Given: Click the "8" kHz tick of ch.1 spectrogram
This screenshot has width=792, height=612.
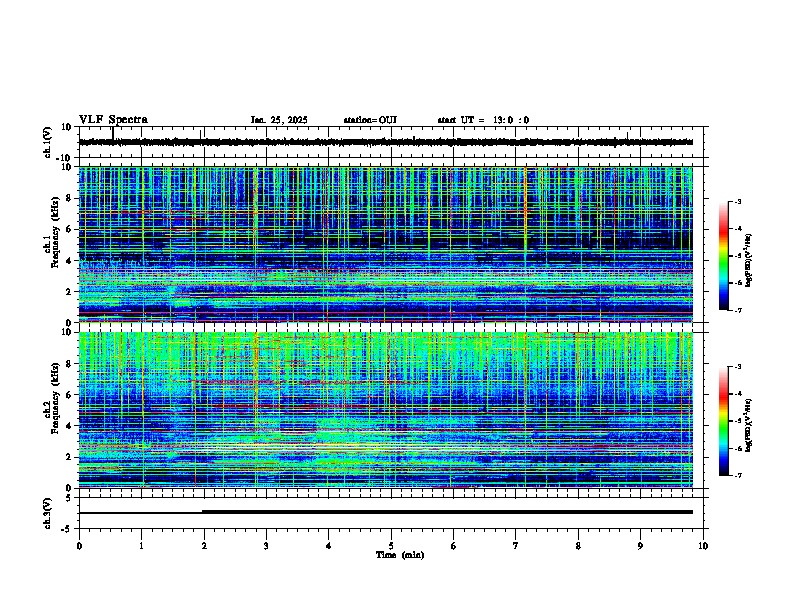Looking at the screenshot, I should 70,198.
